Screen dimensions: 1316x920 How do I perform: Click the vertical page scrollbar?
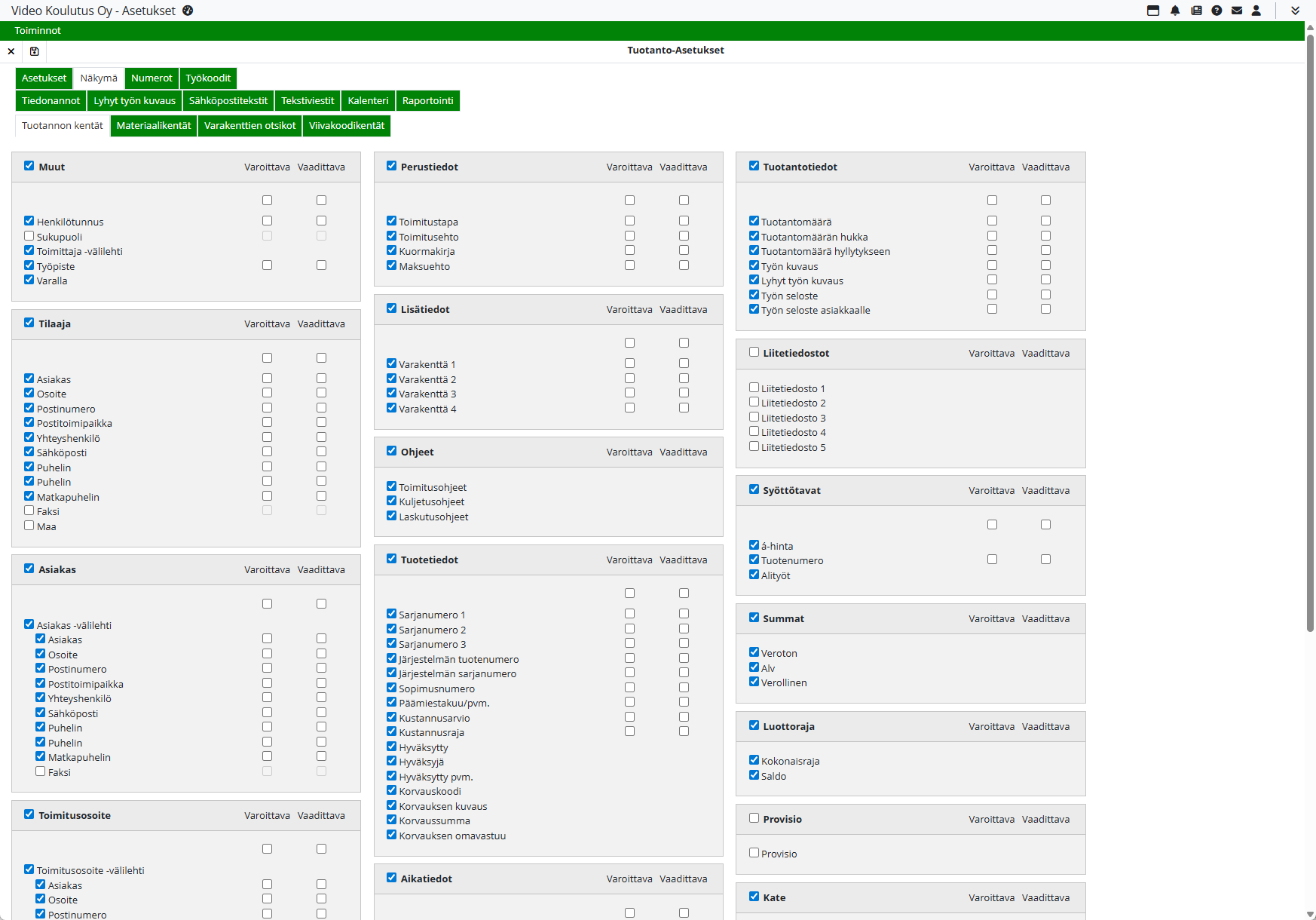[x=1310, y=332]
